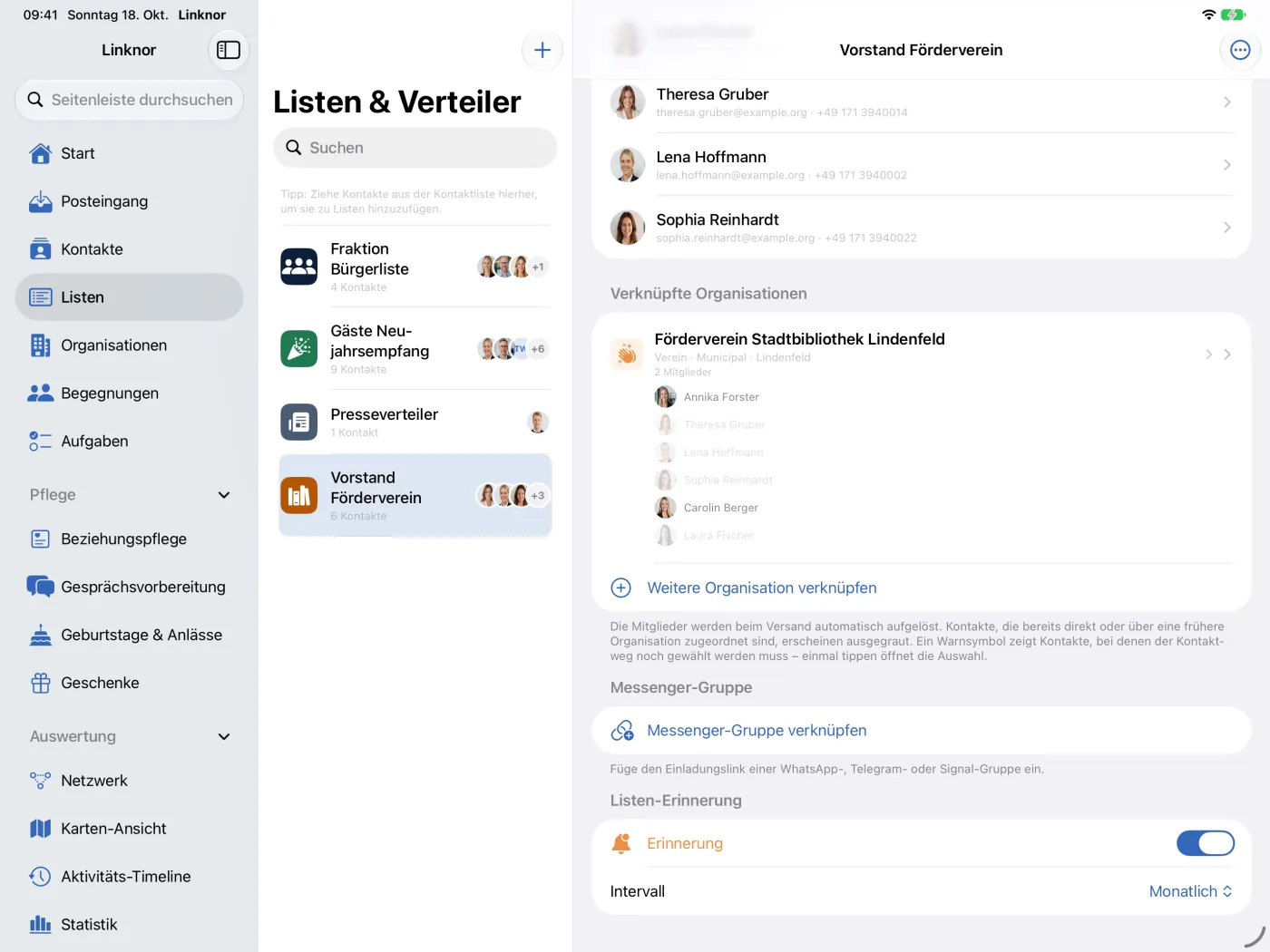Click Sophia Reinhardt's avatar photo
Screen dimensions: 1270x952
coord(627,228)
